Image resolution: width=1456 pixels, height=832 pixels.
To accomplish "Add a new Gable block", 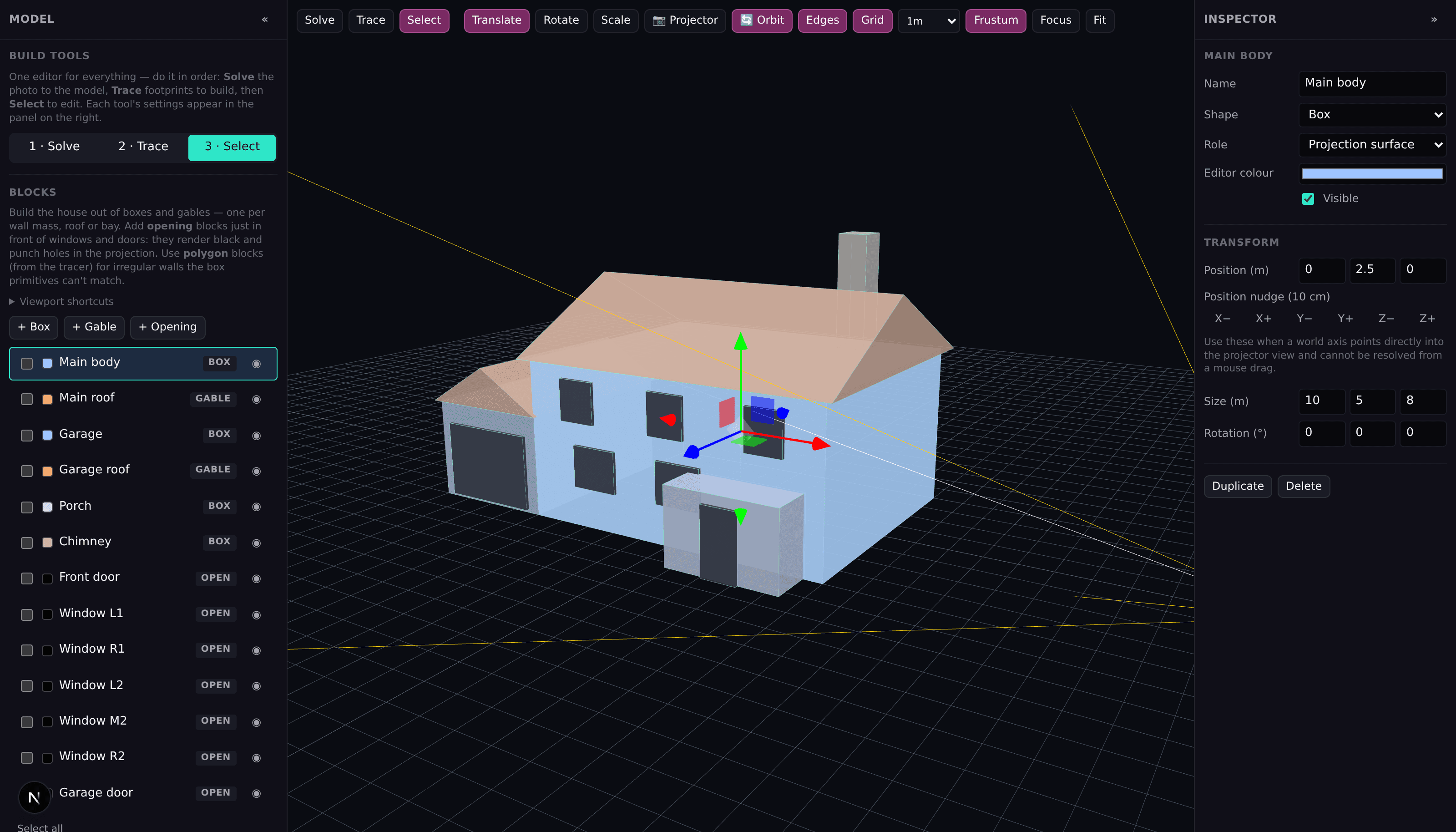I will click(x=94, y=327).
